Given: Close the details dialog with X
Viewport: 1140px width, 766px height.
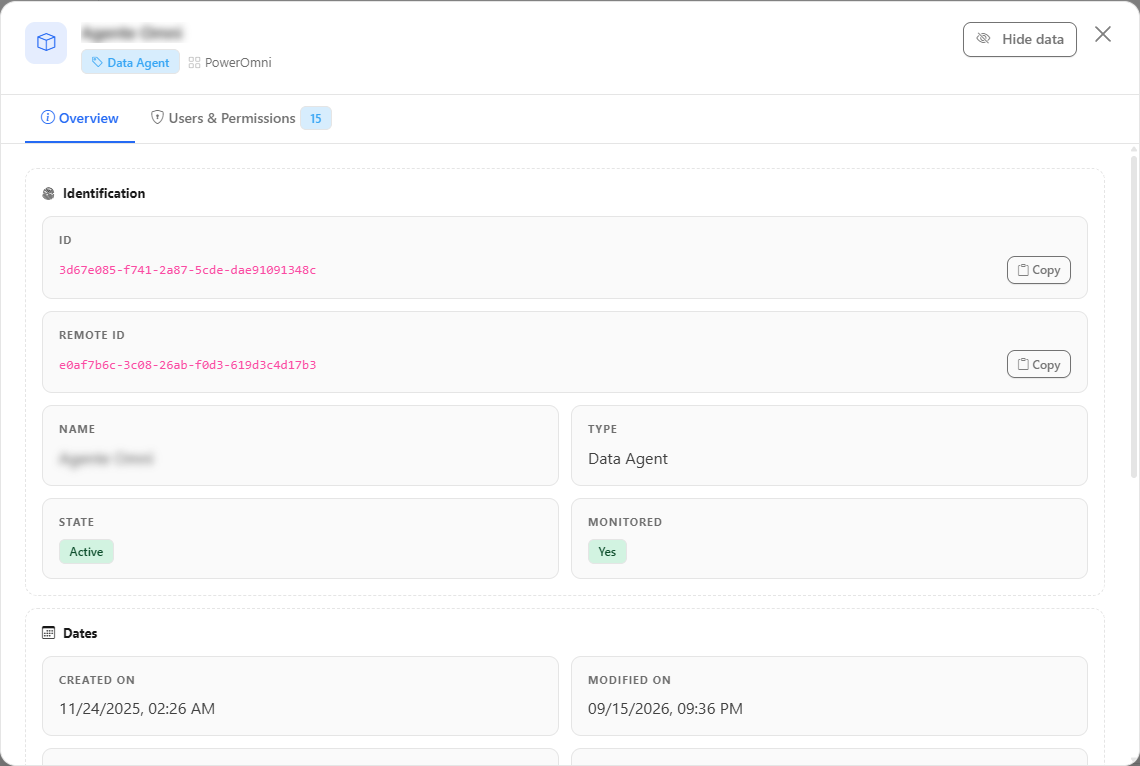Looking at the screenshot, I should point(1103,34).
